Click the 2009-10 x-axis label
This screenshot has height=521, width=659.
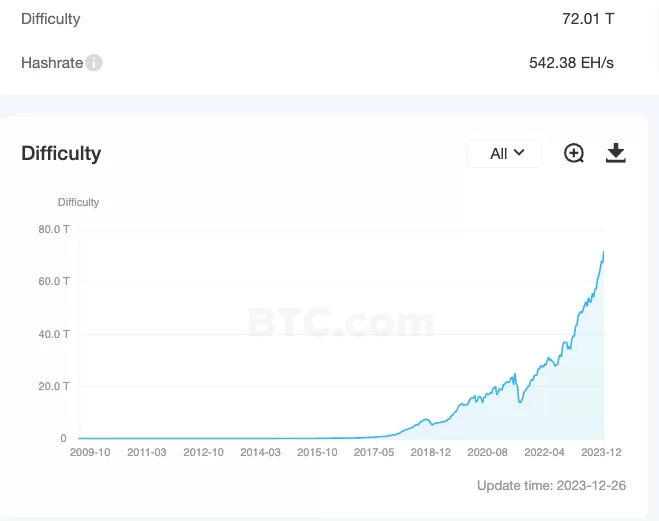(x=90, y=452)
